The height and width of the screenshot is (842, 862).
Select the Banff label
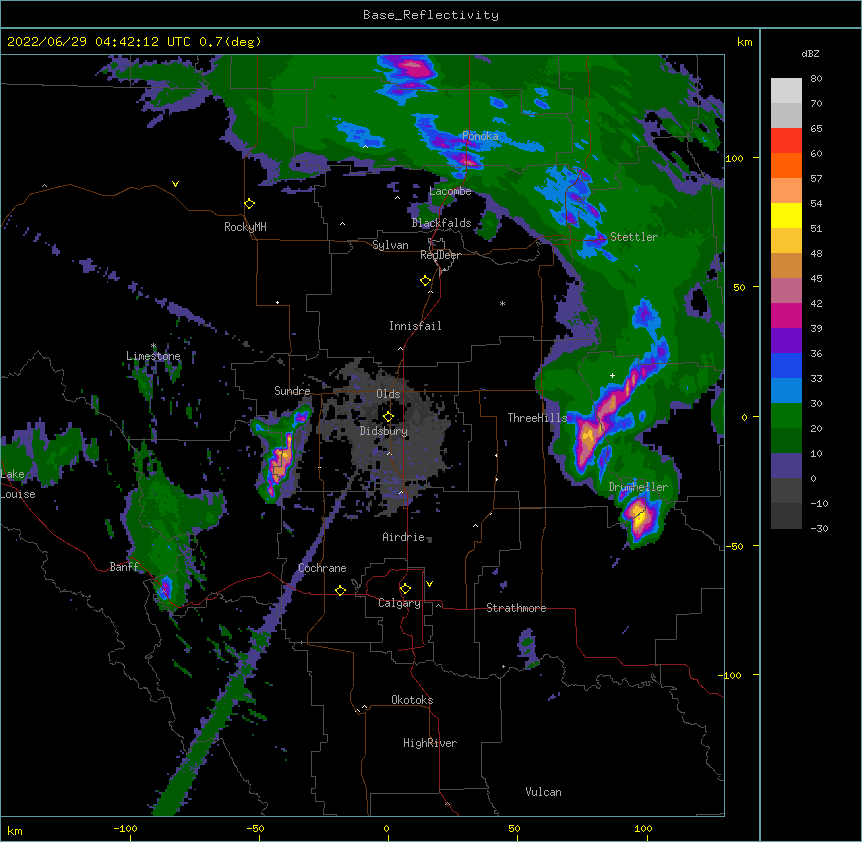tap(124, 567)
